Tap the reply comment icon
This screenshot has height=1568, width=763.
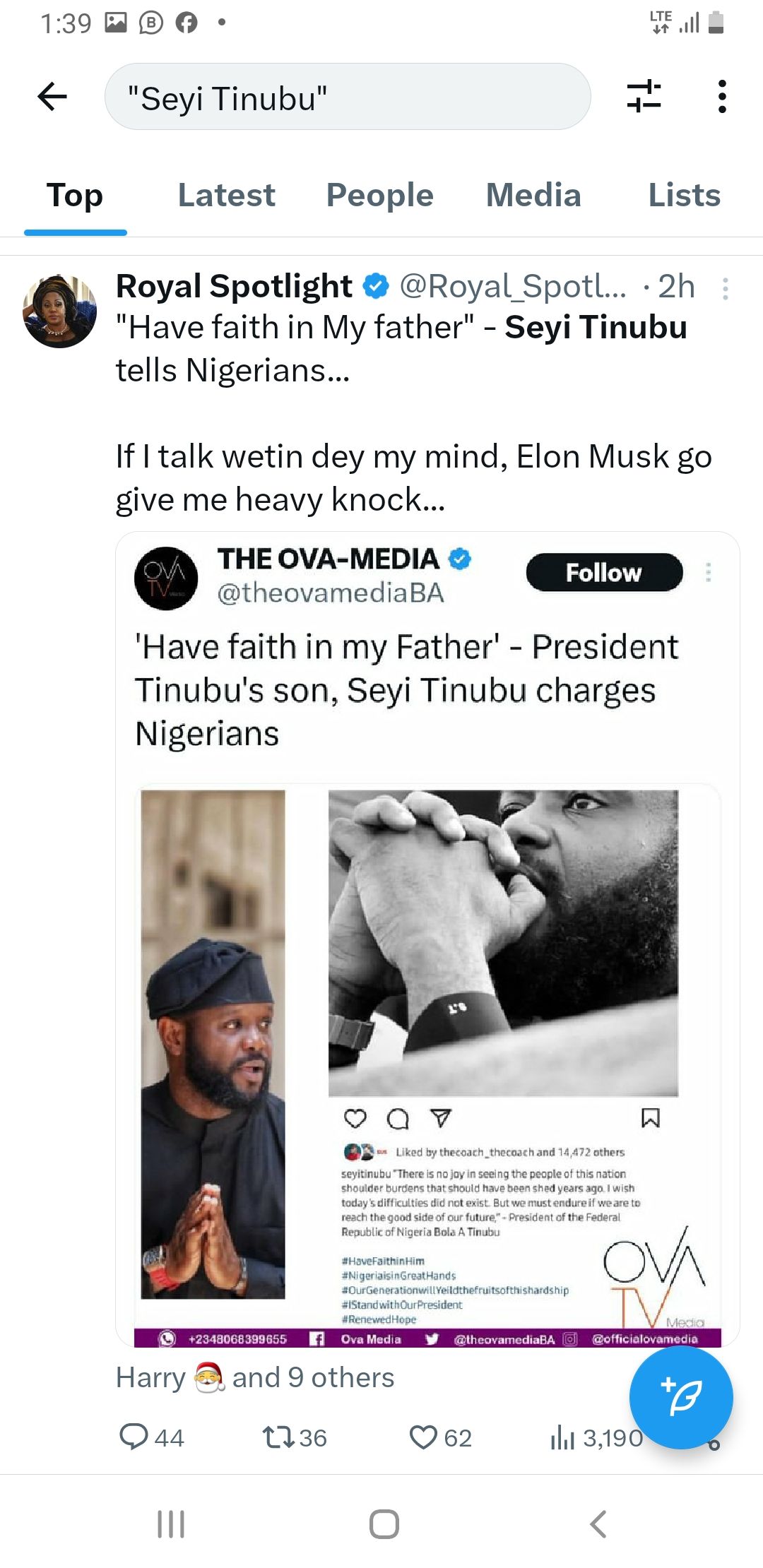[134, 1437]
